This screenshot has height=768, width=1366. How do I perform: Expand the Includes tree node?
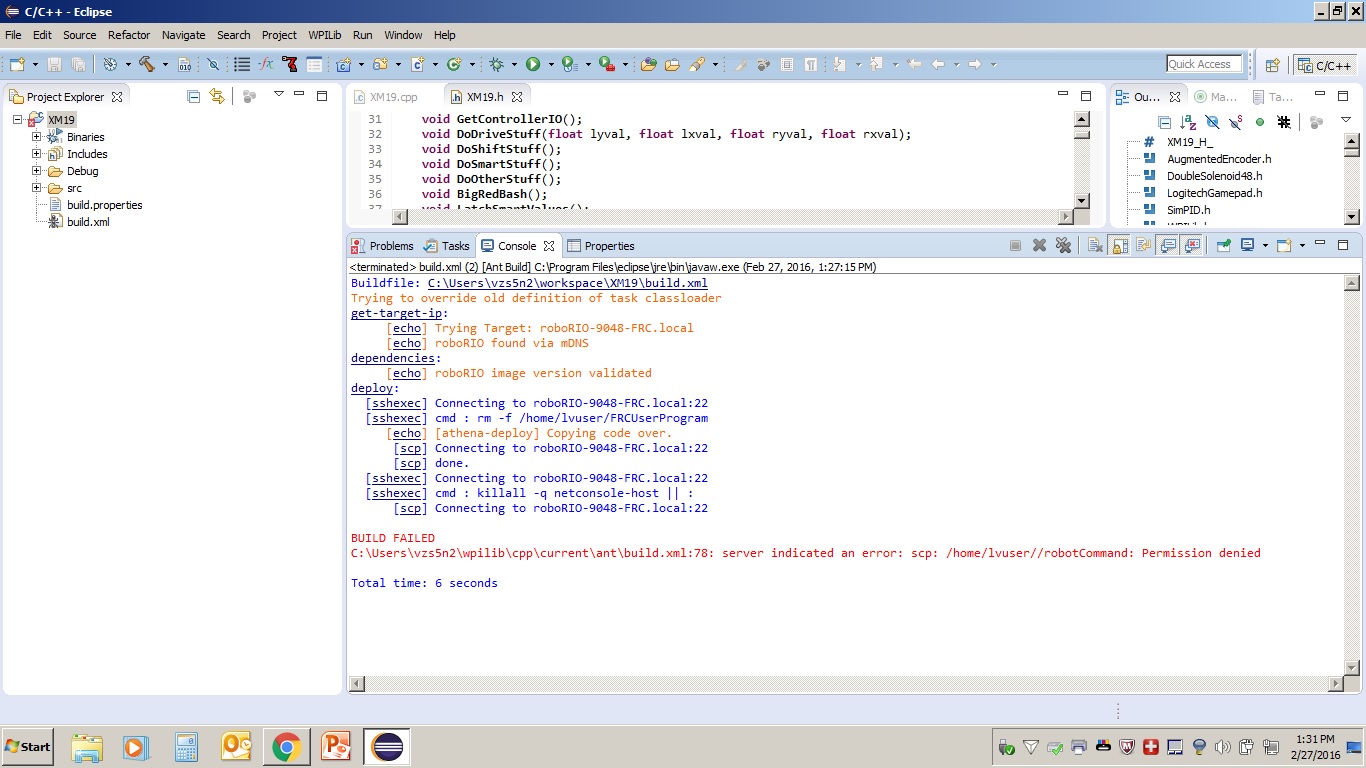pyautogui.click(x=37, y=154)
